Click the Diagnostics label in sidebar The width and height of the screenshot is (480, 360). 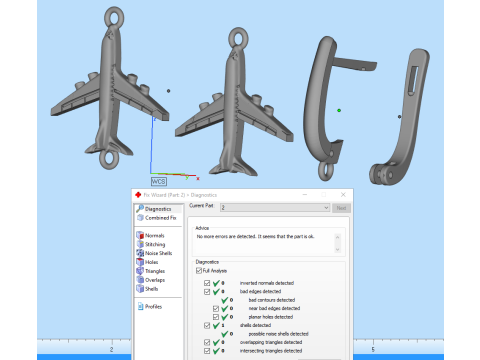[158, 209]
